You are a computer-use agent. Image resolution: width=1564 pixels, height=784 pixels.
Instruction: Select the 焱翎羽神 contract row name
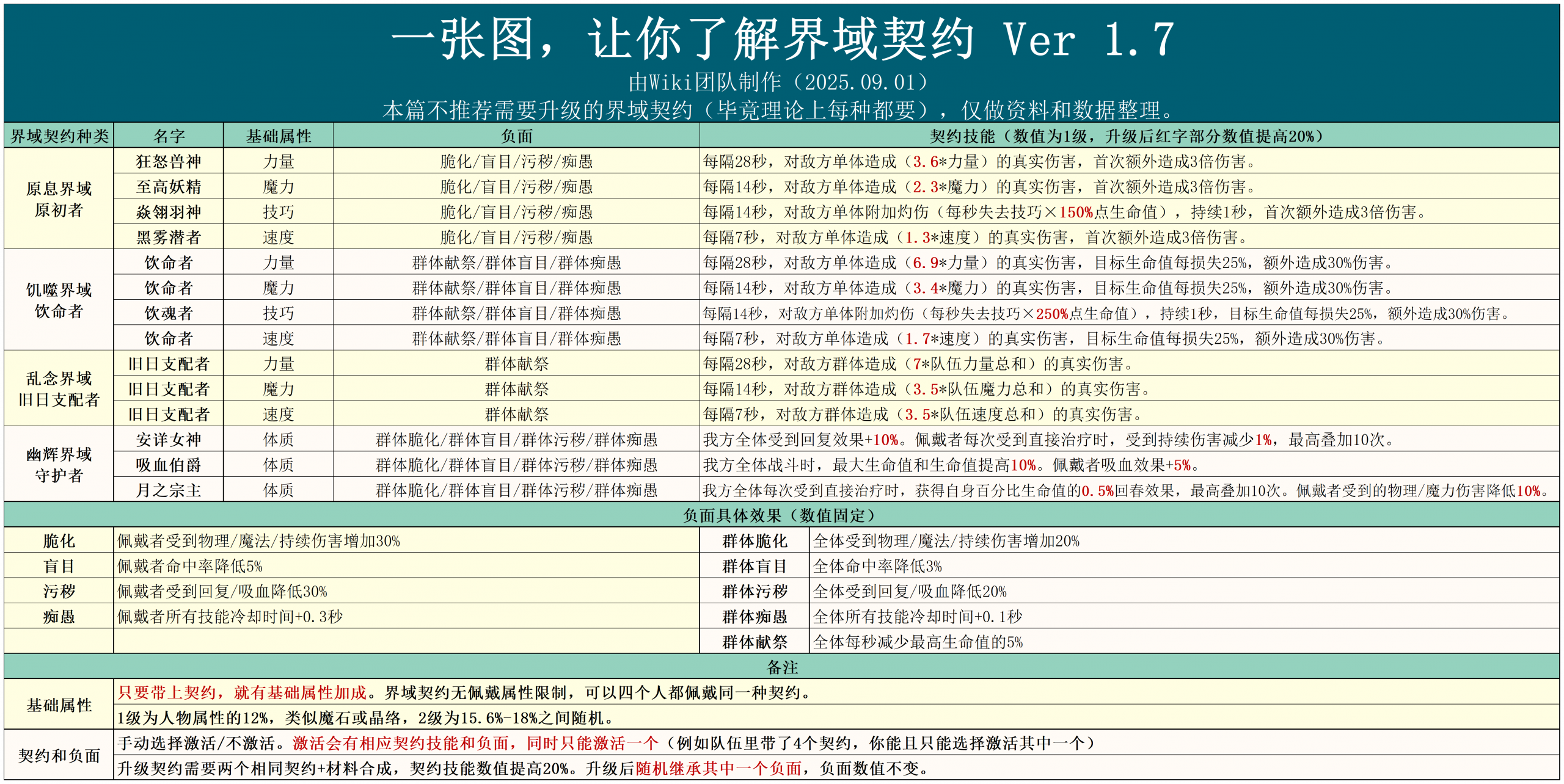point(169,212)
